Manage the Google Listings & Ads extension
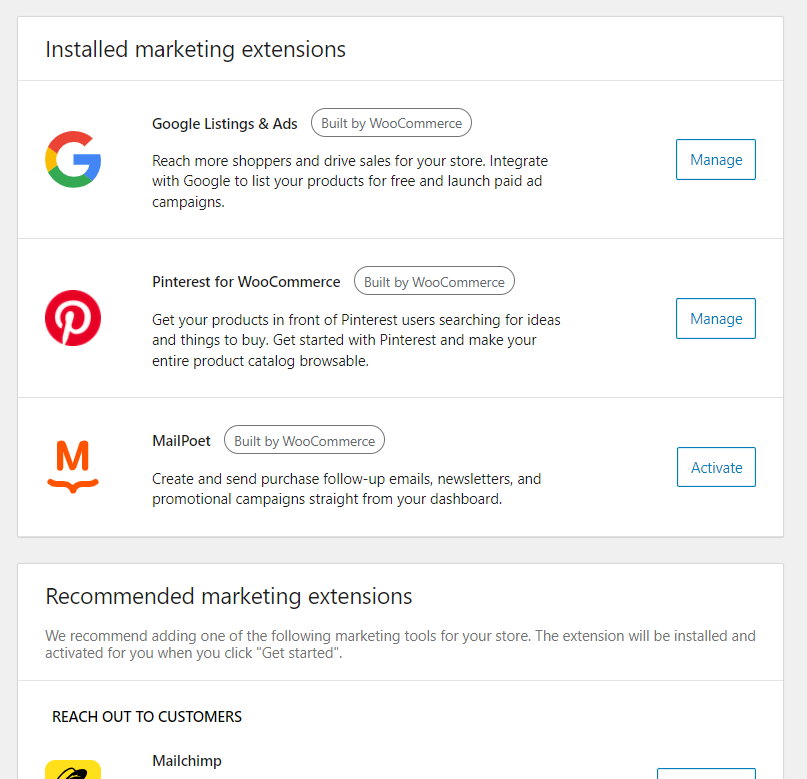 pos(716,160)
